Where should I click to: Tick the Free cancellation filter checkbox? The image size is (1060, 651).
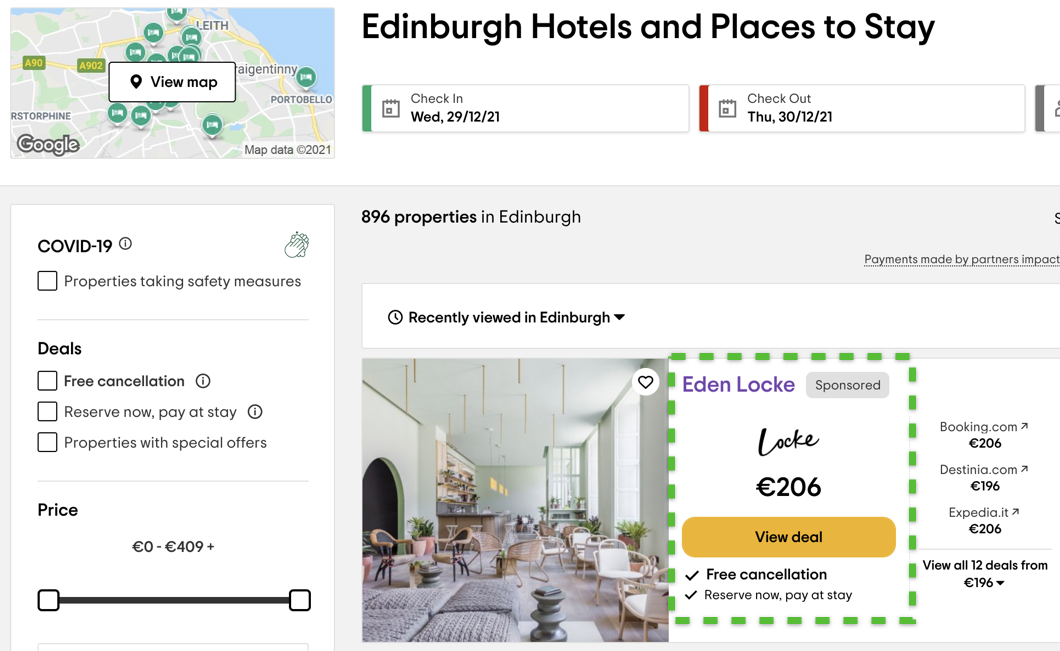(x=47, y=381)
